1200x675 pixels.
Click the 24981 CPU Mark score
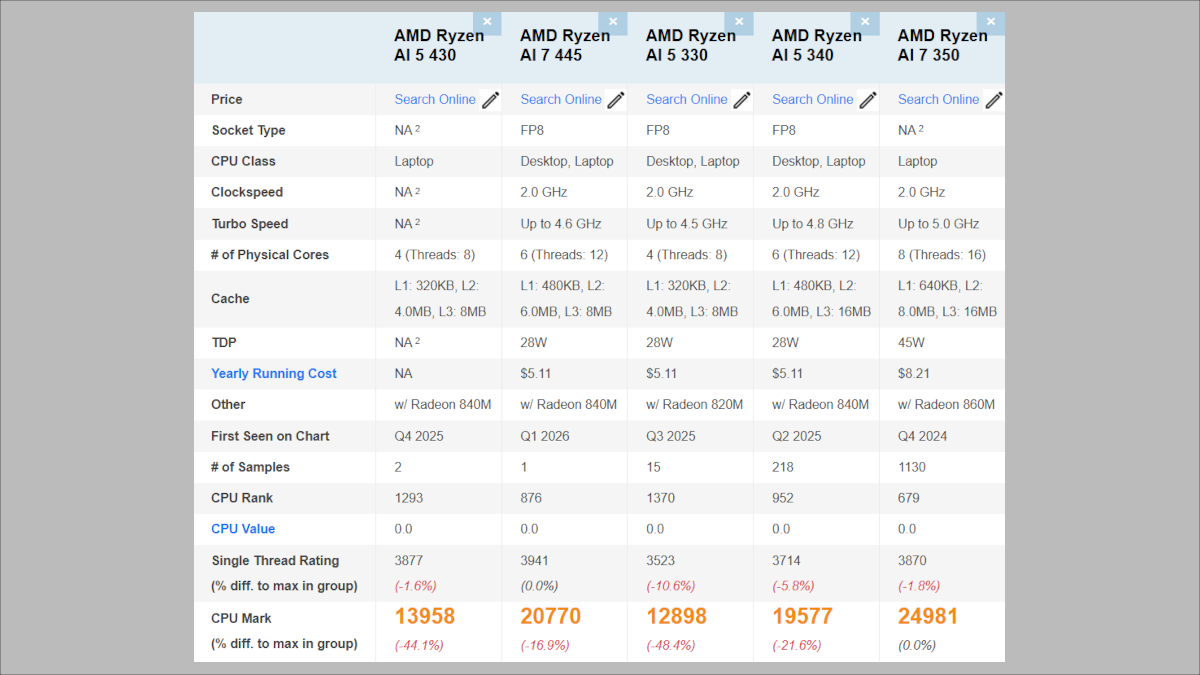pyautogui.click(x=927, y=616)
